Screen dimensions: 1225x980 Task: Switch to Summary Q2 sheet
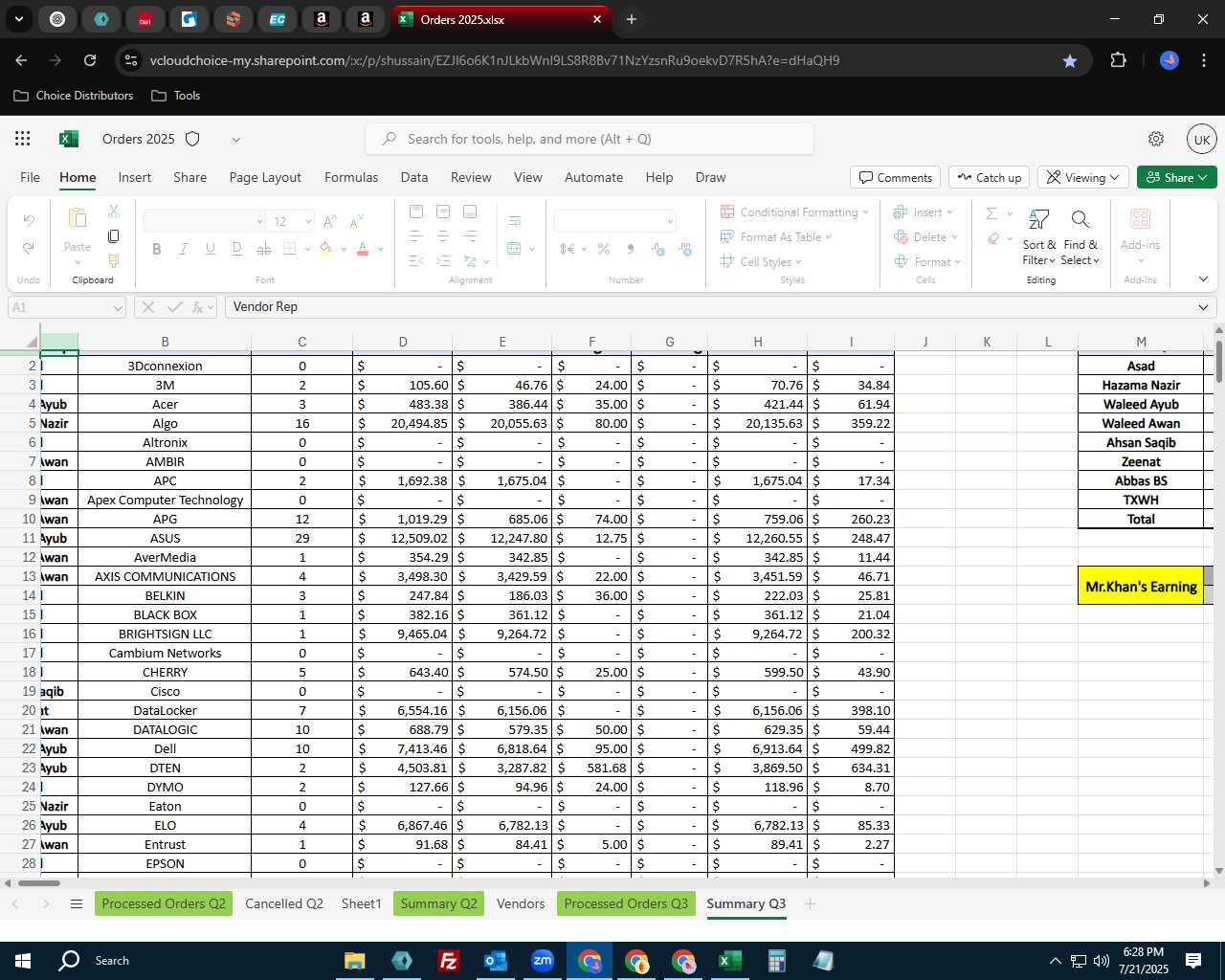point(438,903)
